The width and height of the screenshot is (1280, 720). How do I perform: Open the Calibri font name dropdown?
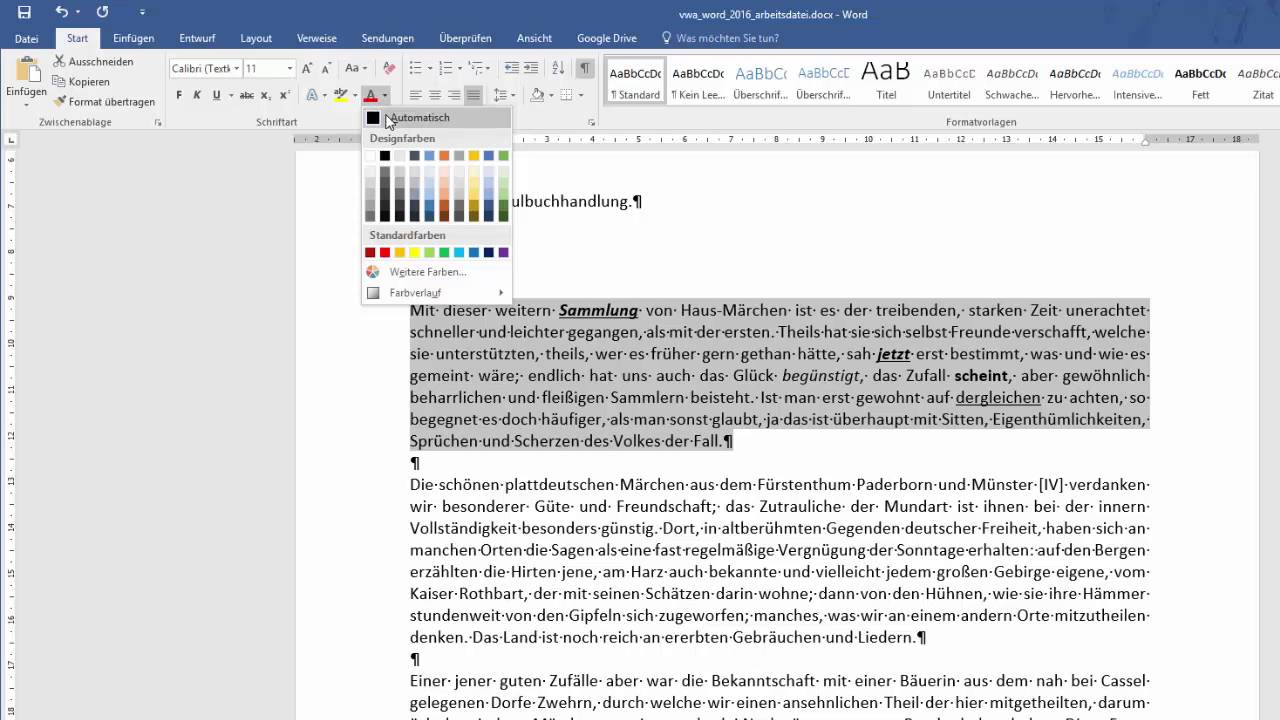(237, 68)
